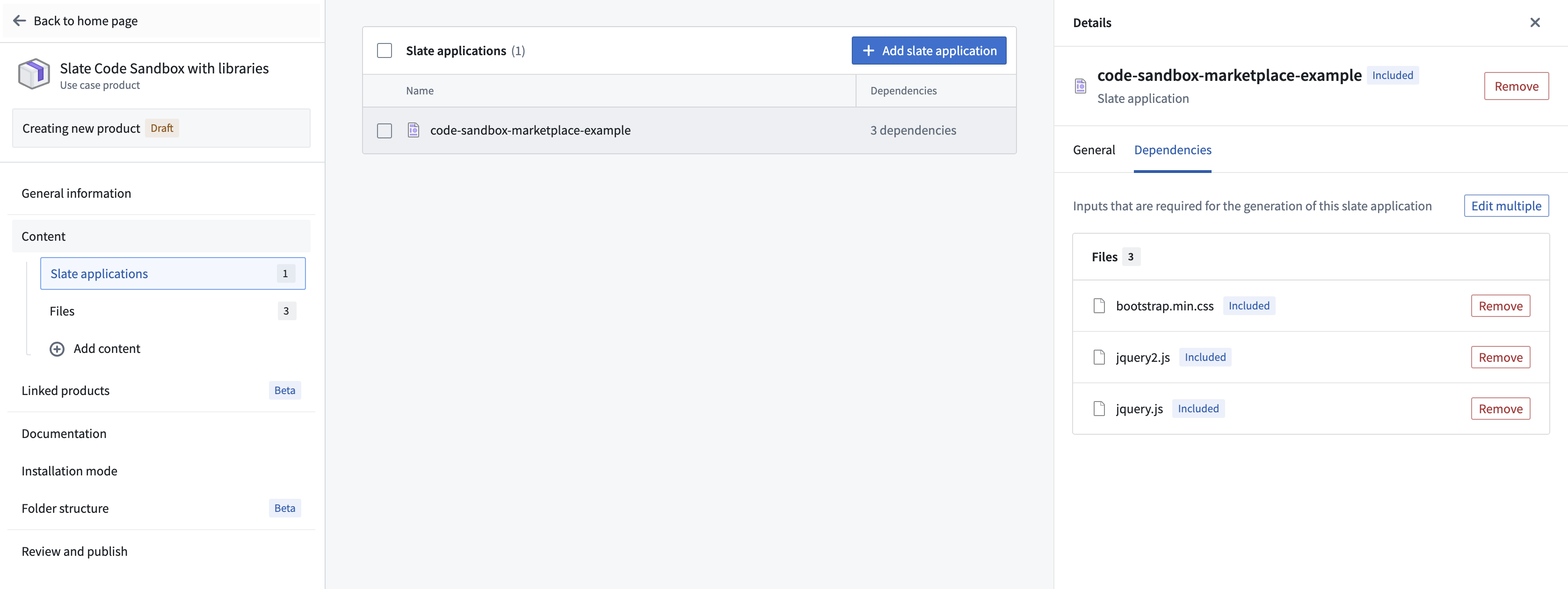Click the file icon next to jquery.js

[x=1099, y=409]
